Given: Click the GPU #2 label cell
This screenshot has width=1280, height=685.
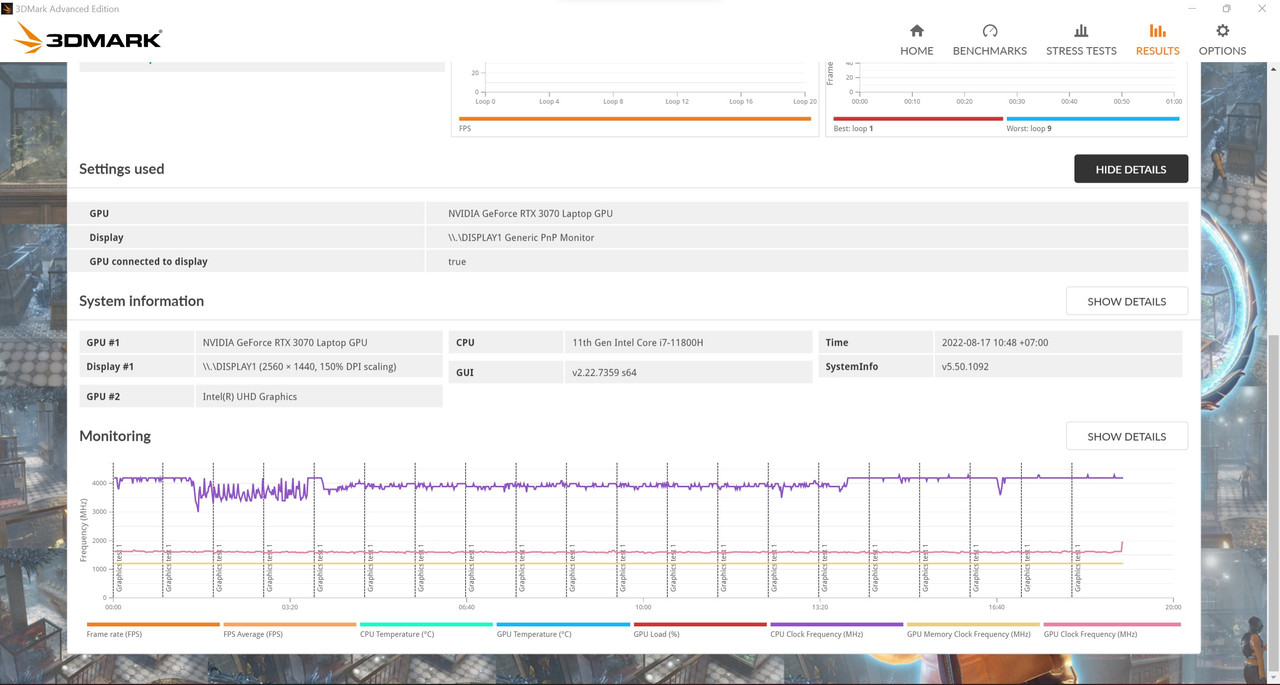Looking at the screenshot, I should [x=137, y=396].
